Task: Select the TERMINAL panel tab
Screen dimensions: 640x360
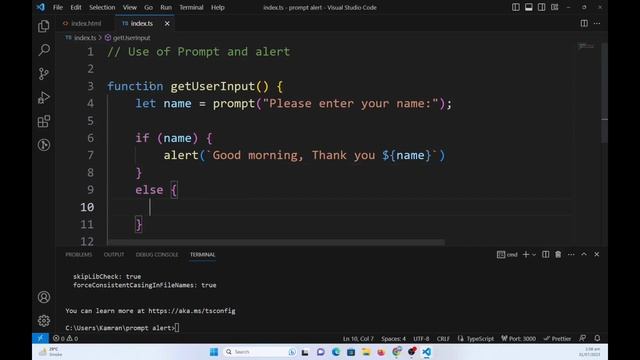Action: click(x=202, y=255)
